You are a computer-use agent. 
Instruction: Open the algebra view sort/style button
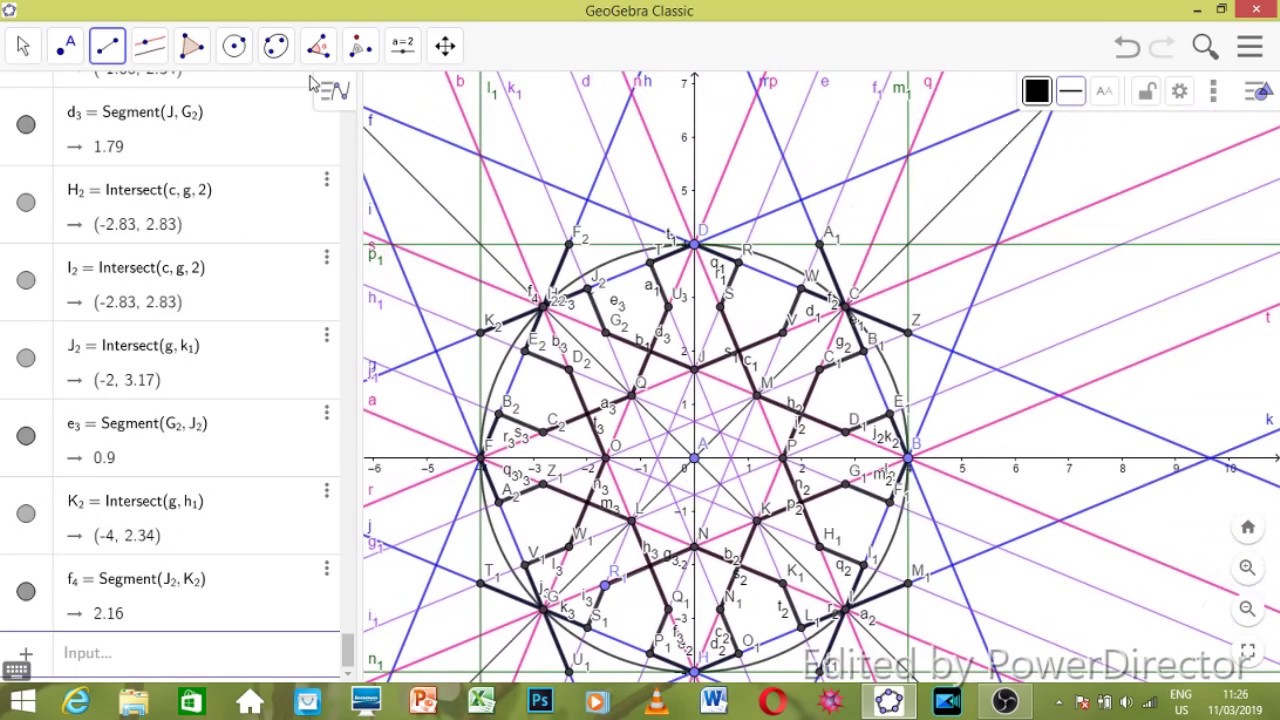334,92
